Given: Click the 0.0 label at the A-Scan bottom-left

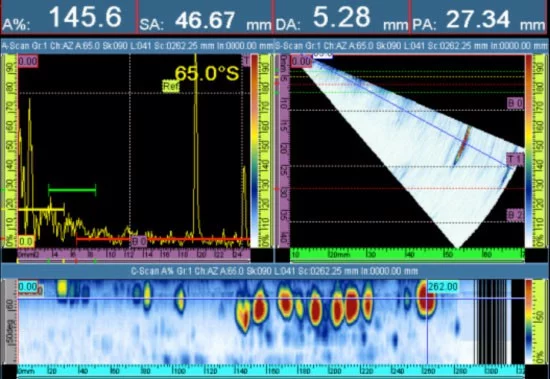Looking at the screenshot, I should (x=26, y=241).
